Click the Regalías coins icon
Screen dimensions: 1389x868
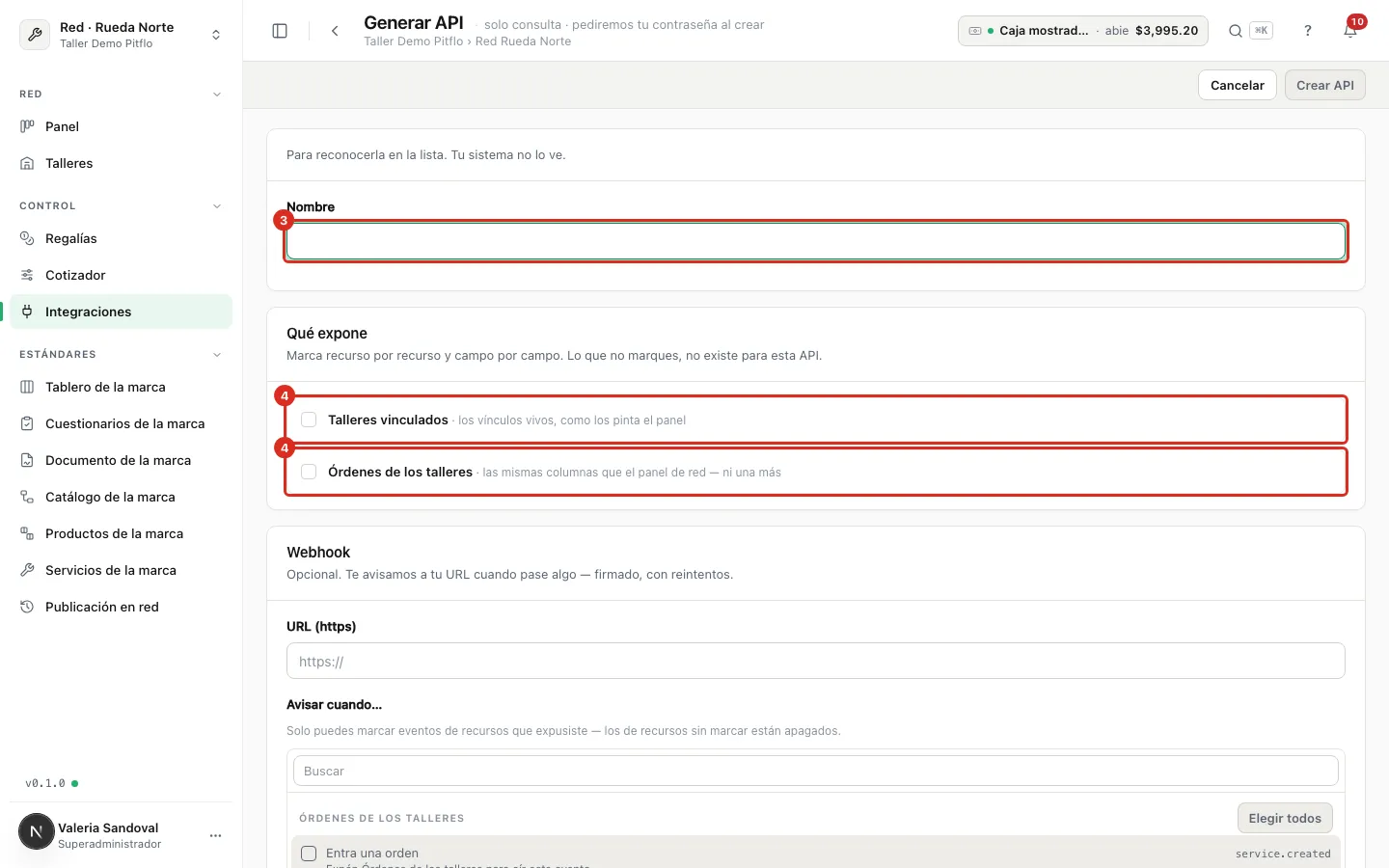tap(27, 238)
